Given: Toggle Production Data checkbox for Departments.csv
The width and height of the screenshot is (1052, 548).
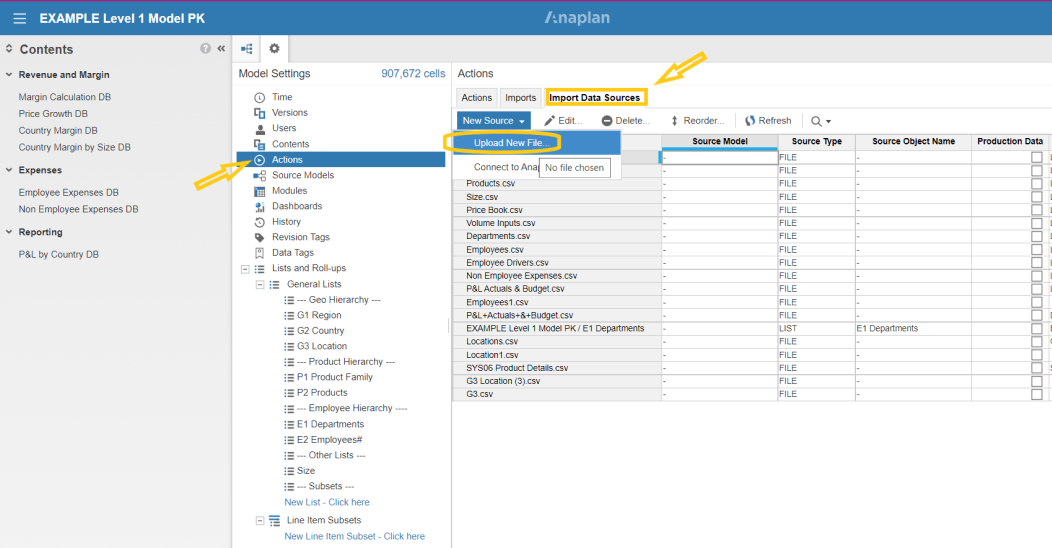Looking at the screenshot, I should click(x=1037, y=236).
